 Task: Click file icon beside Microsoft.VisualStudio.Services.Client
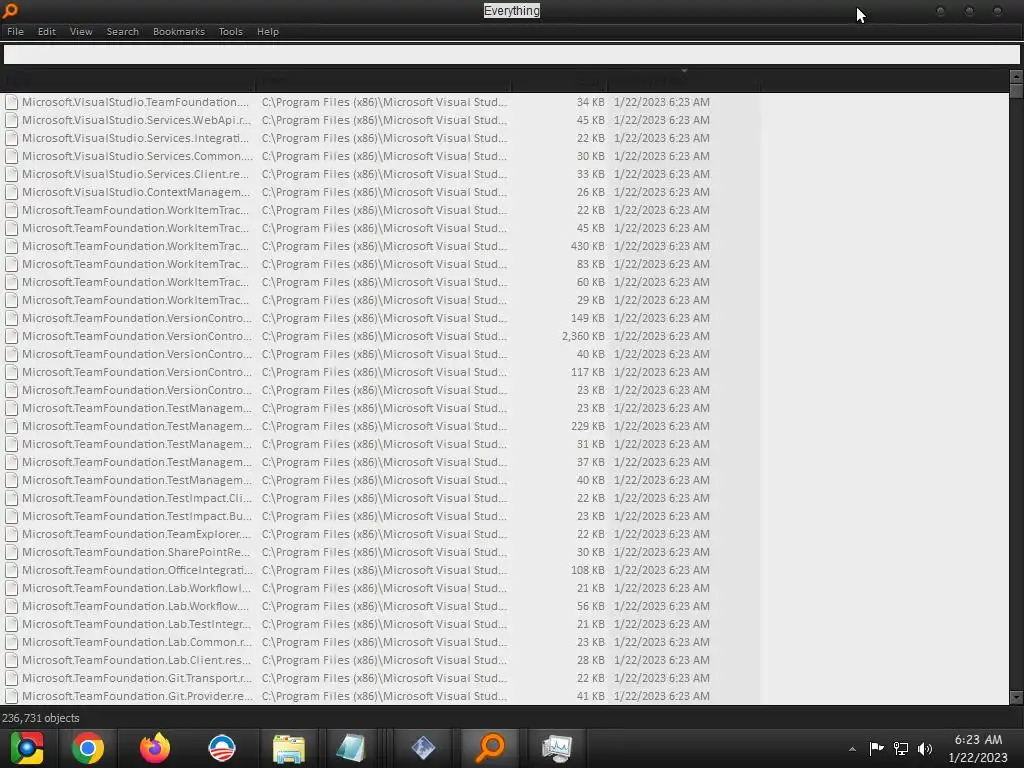coord(11,174)
